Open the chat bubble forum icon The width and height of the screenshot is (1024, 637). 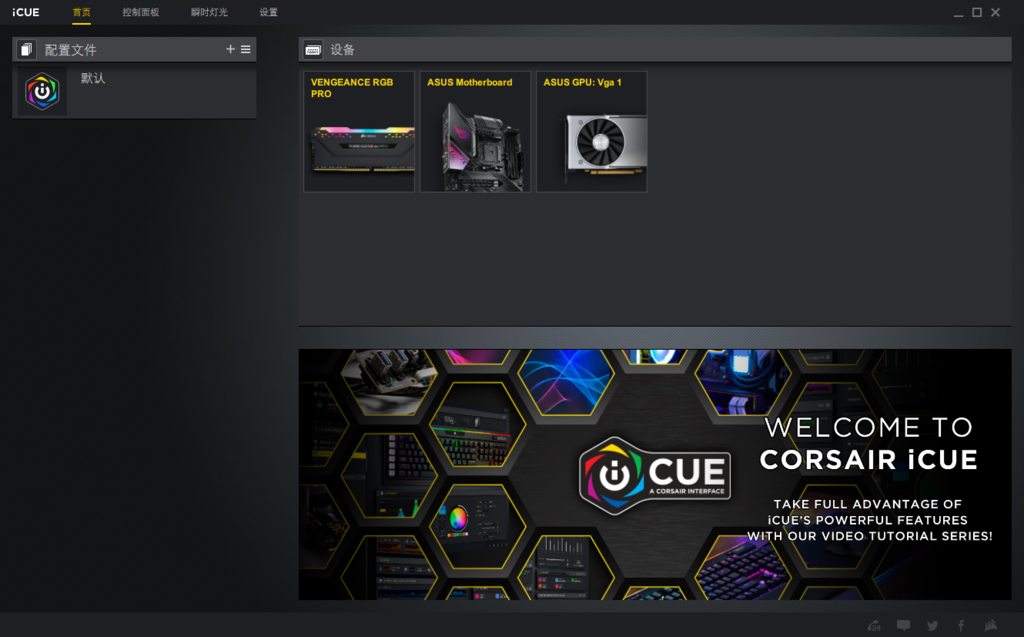[x=903, y=625]
